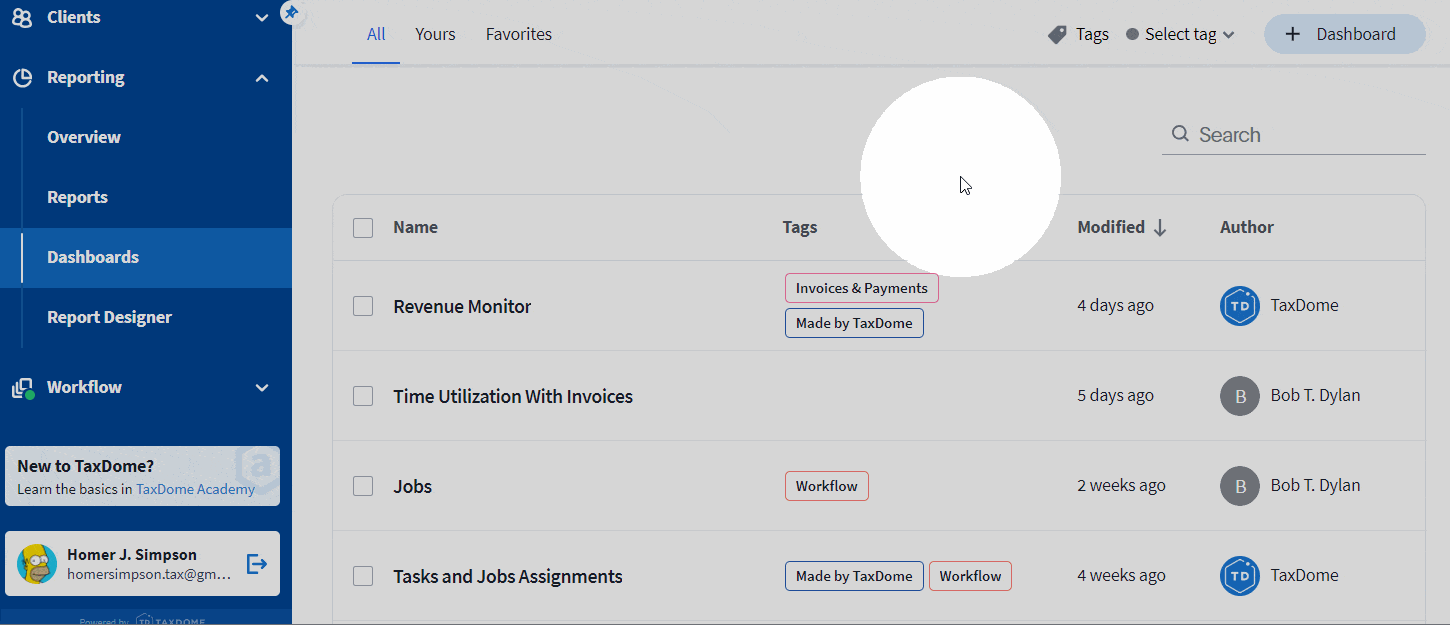
Task: Click Bob T. Dylan avatar in Jobs row
Action: pyautogui.click(x=1239, y=486)
